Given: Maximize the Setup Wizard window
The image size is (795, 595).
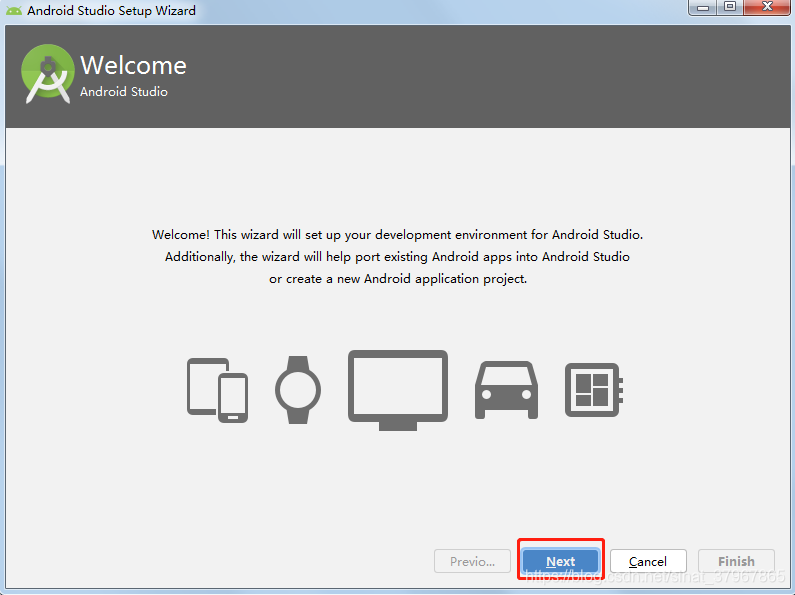Looking at the screenshot, I should tap(730, 7).
